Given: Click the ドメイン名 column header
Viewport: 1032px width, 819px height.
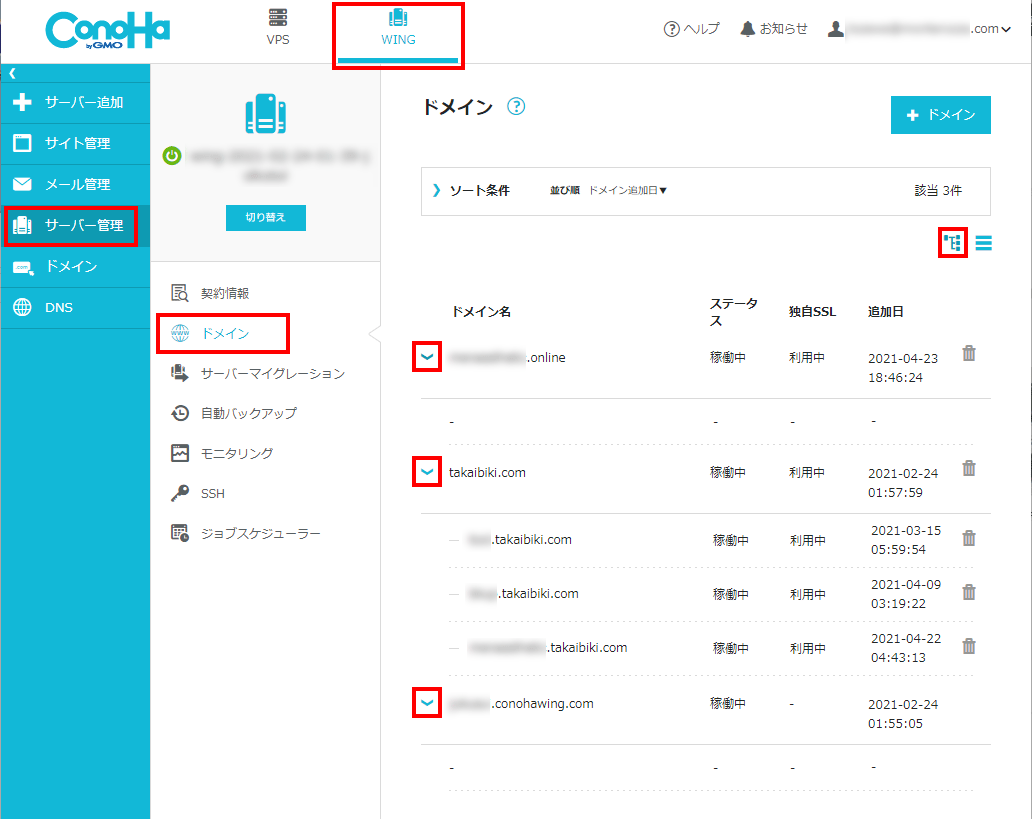Looking at the screenshot, I should click(481, 312).
